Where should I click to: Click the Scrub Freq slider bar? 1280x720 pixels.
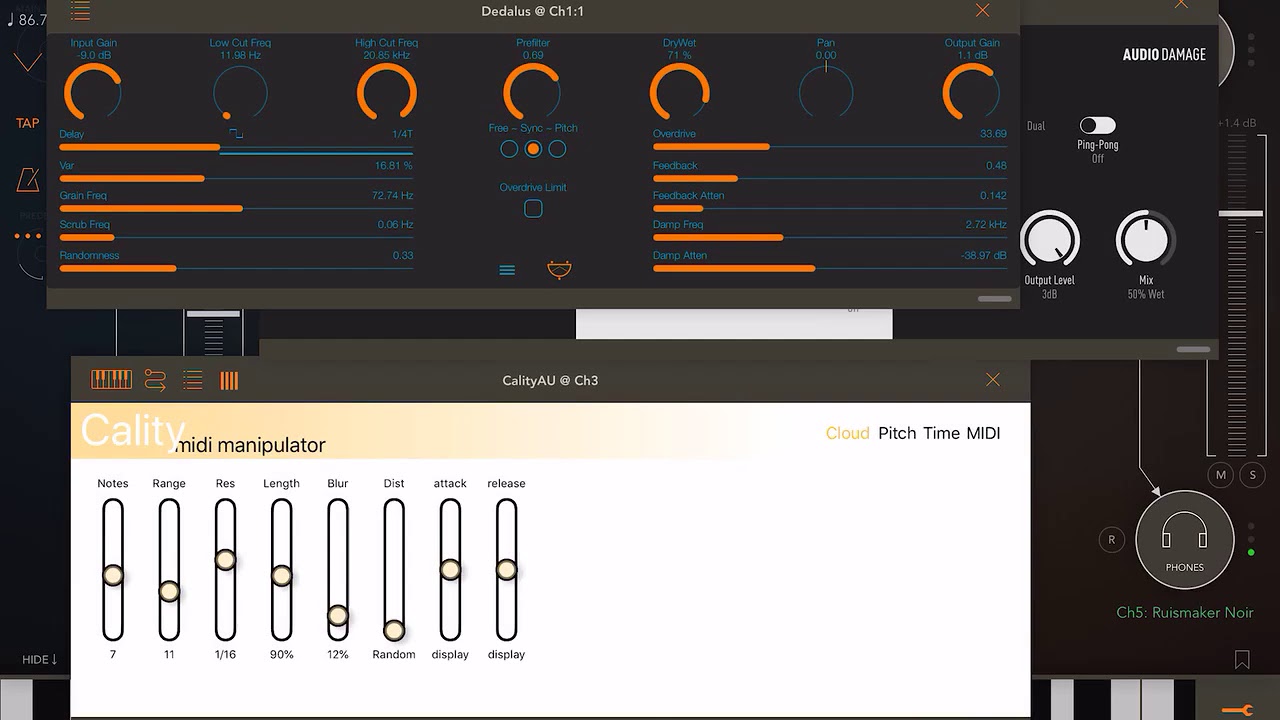point(236,237)
